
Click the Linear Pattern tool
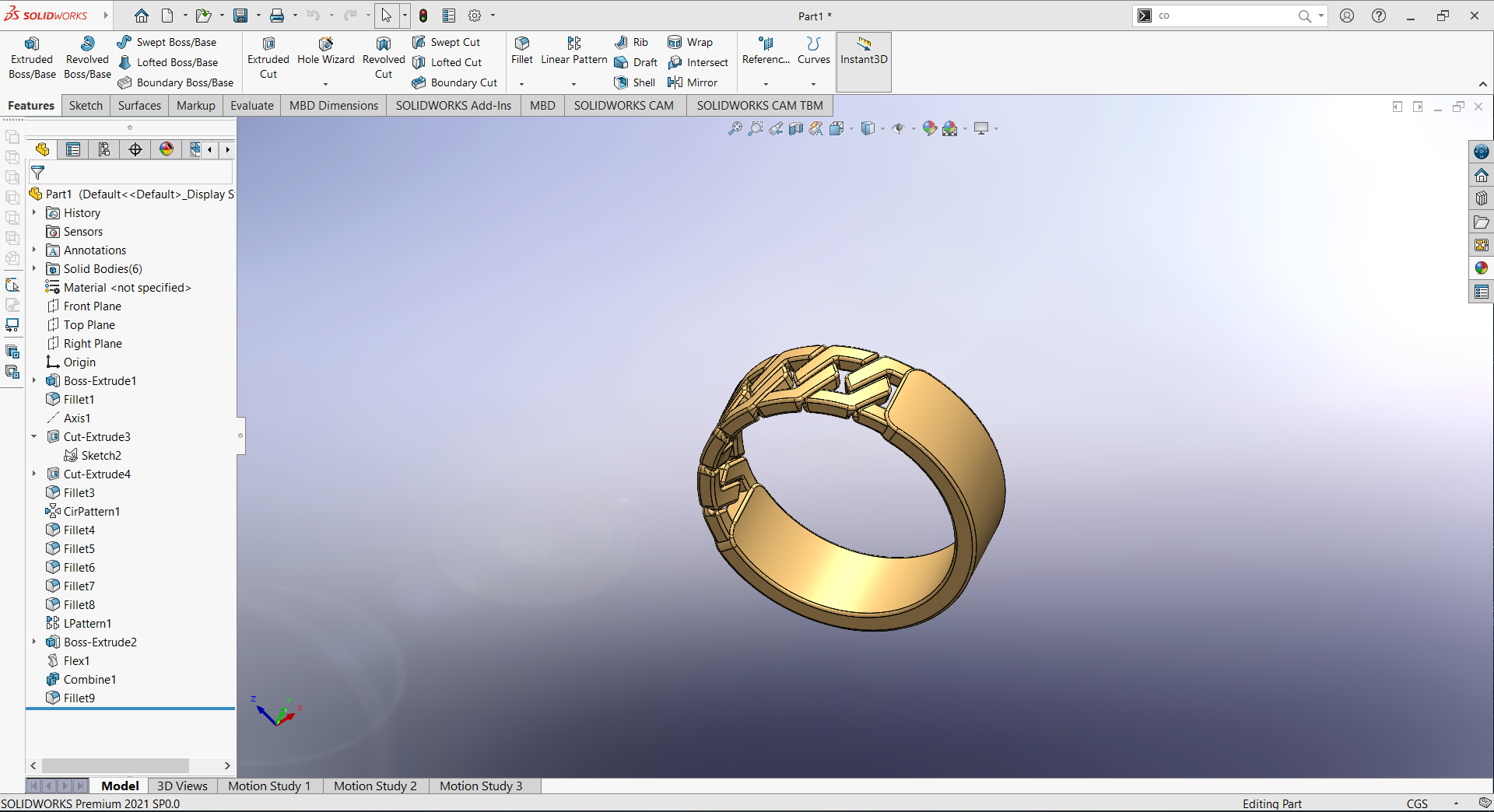pos(574,51)
